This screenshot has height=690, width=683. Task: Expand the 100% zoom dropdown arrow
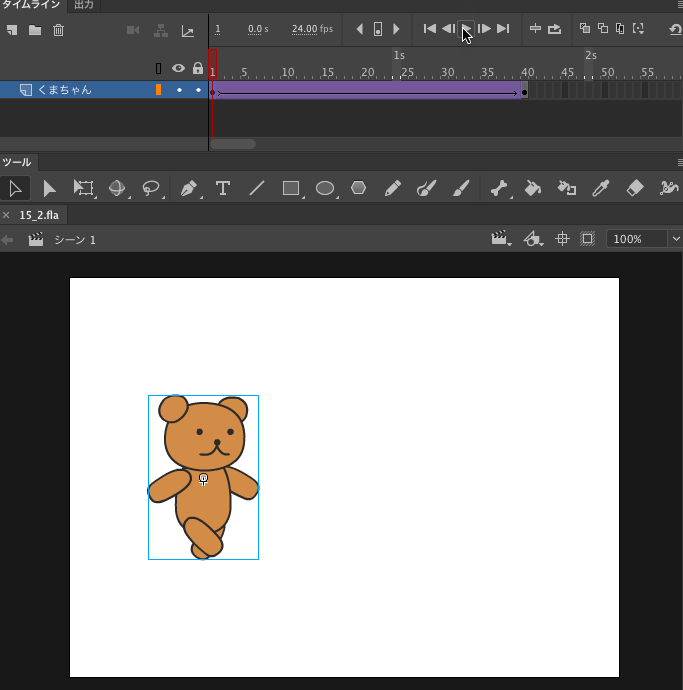[676, 239]
